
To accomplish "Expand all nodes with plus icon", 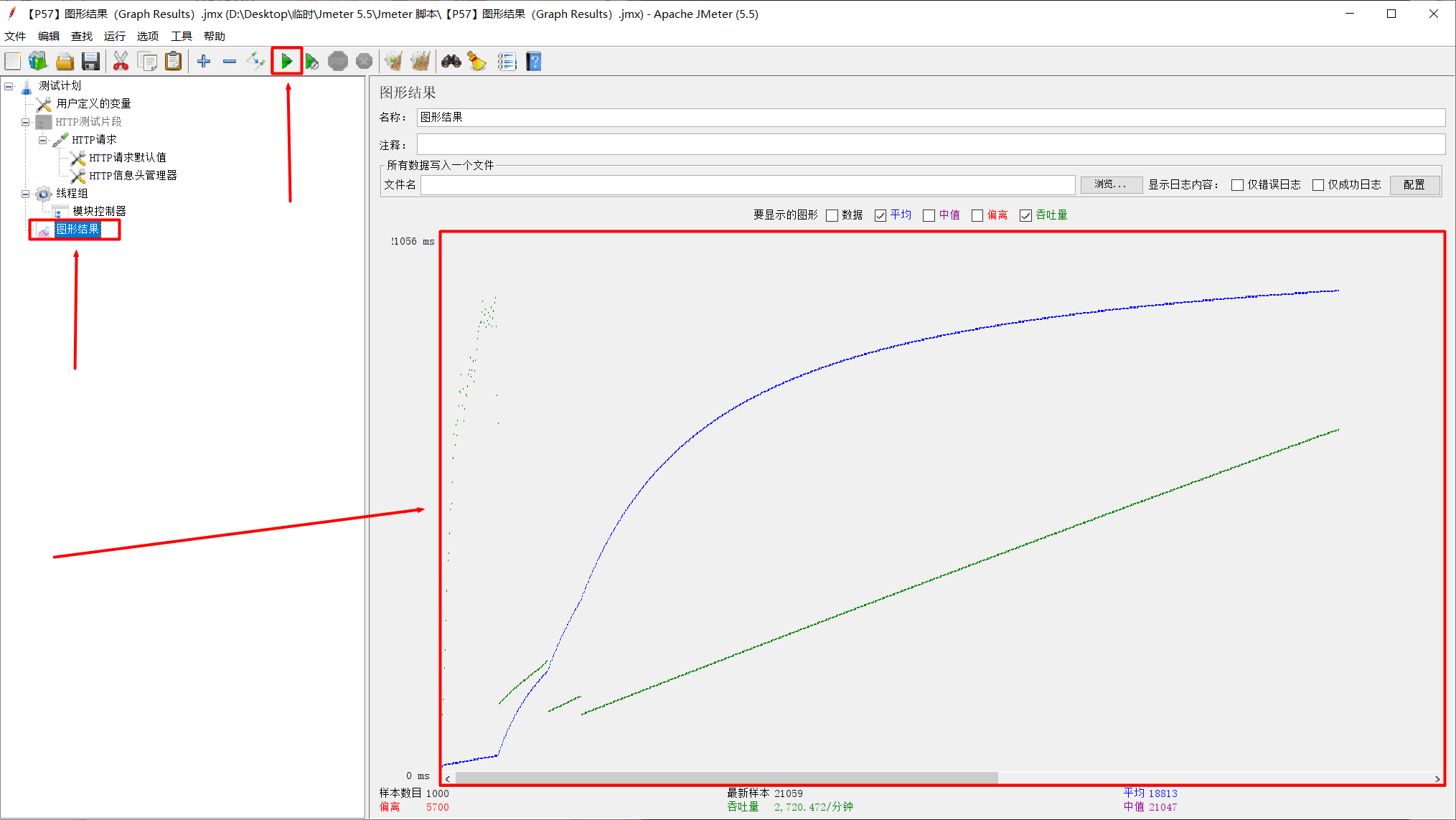I will coord(204,62).
